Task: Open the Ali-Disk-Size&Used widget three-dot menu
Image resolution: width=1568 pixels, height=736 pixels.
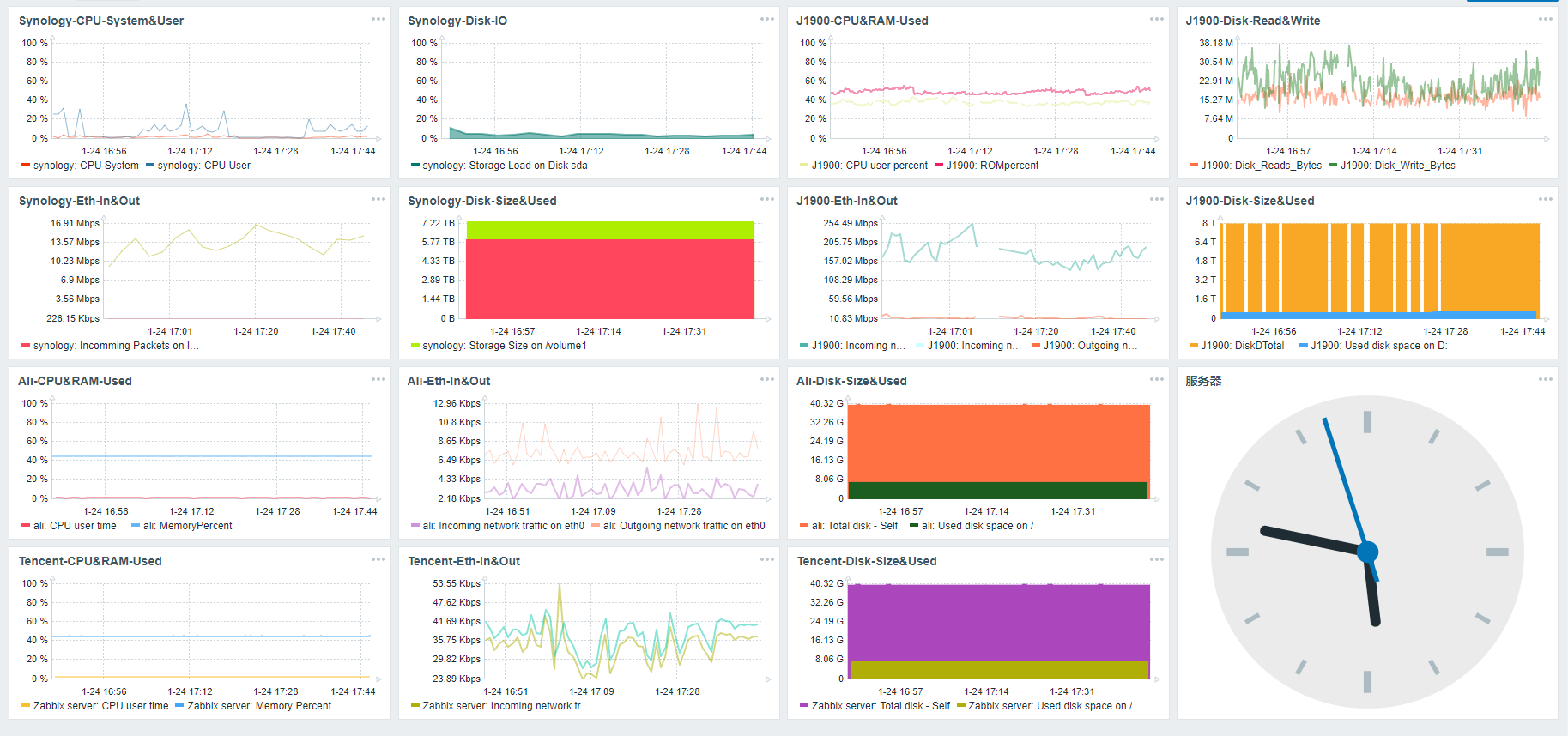Action: [1156, 379]
